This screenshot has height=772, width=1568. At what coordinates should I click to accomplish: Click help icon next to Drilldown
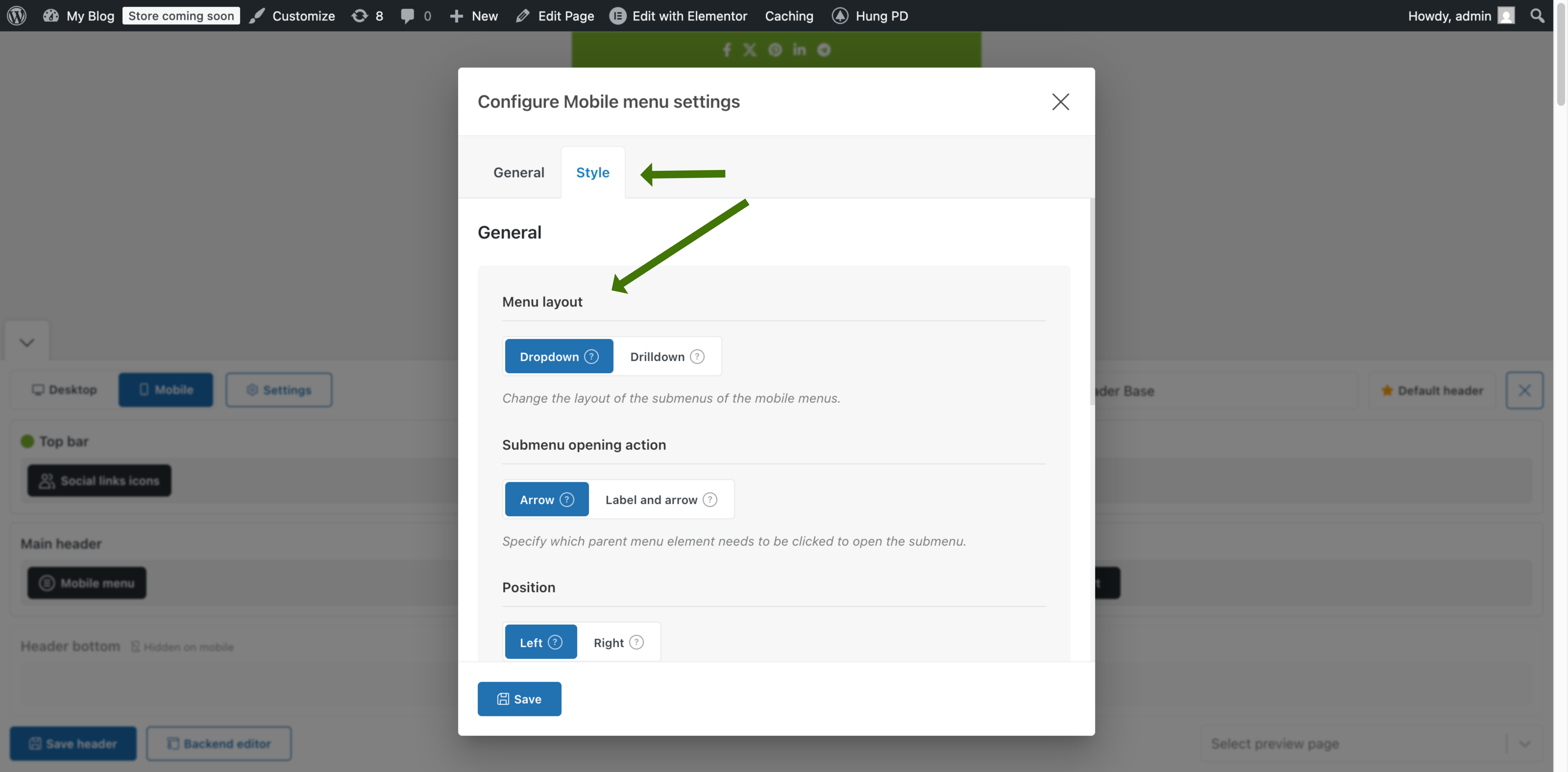pyautogui.click(x=698, y=357)
